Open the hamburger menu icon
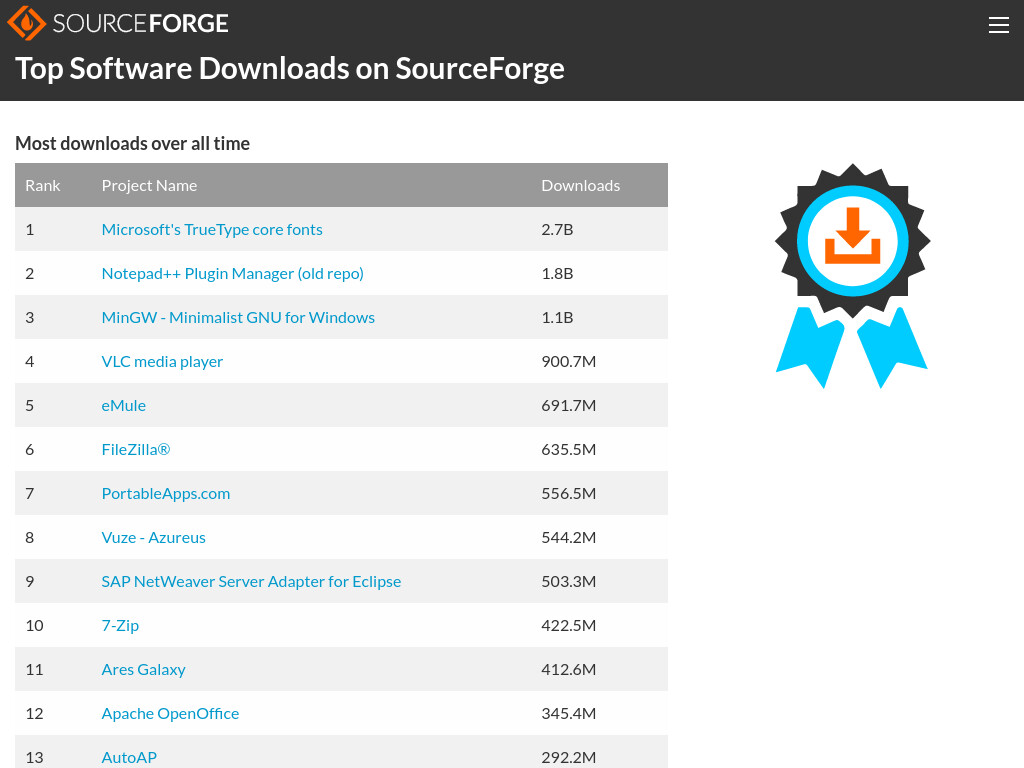This screenshot has height=768, width=1024. 999,25
